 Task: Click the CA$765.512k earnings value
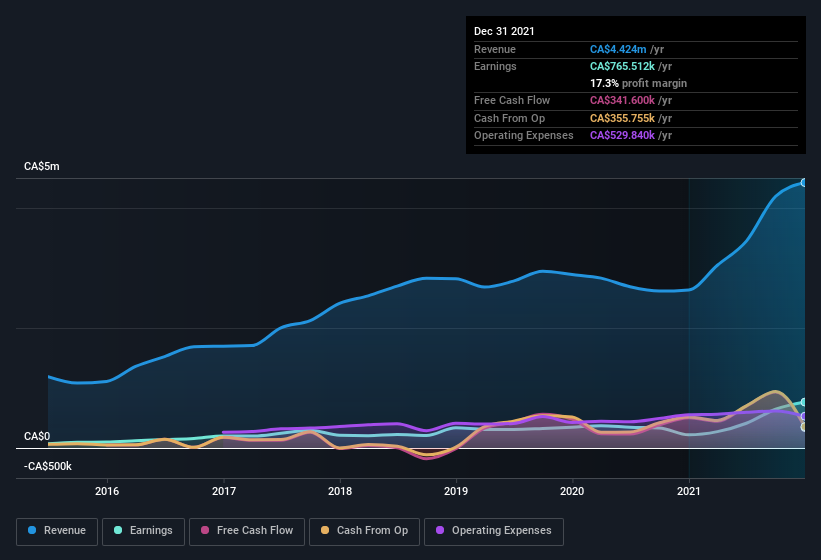(622, 66)
